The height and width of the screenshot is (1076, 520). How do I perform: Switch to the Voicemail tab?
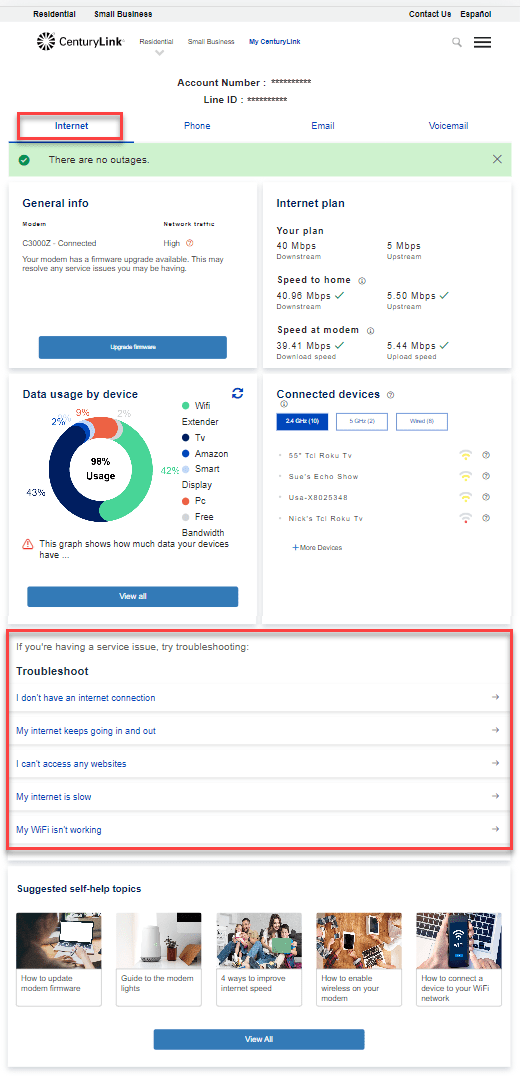[449, 126]
